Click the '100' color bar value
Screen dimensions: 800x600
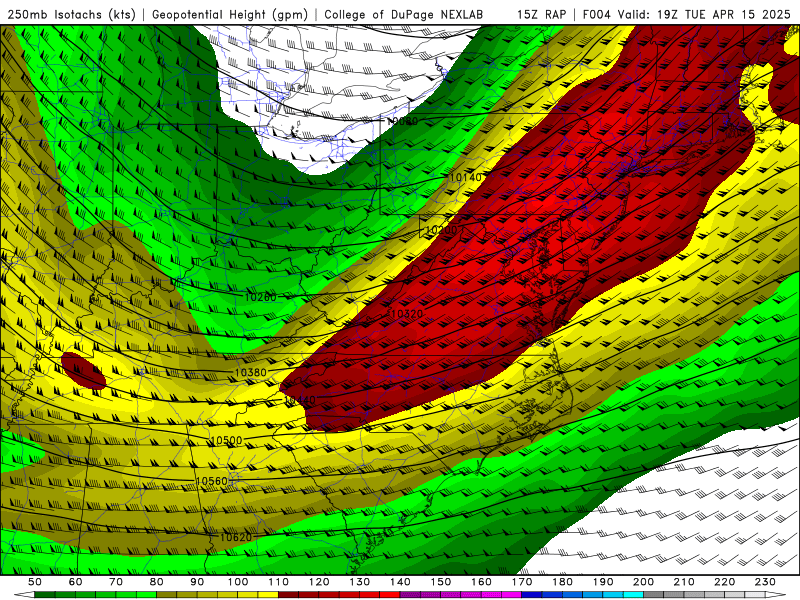click(x=238, y=582)
